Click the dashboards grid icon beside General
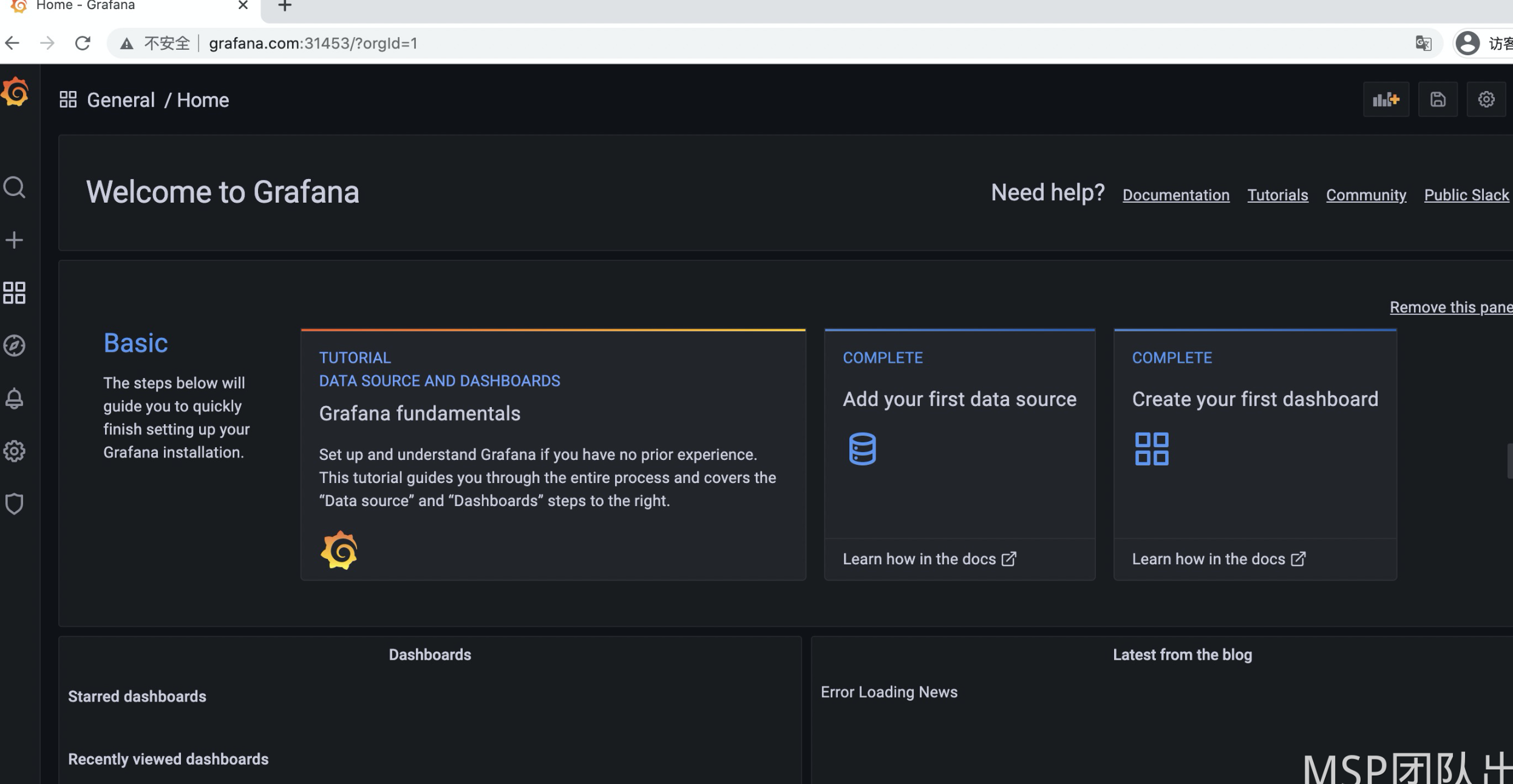This screenshot has width=1513, height=784. 68,100
